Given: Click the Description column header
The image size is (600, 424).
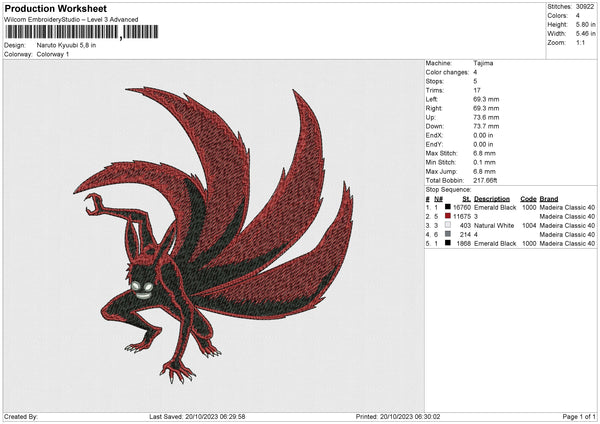Looking at the screenshot, I should 492,199.
